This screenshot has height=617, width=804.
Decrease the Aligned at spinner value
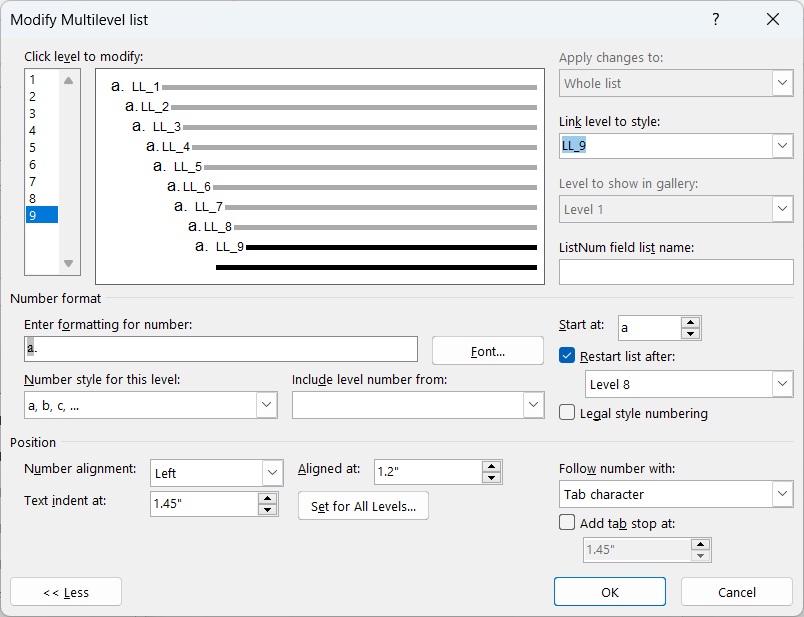click(490, 478)
